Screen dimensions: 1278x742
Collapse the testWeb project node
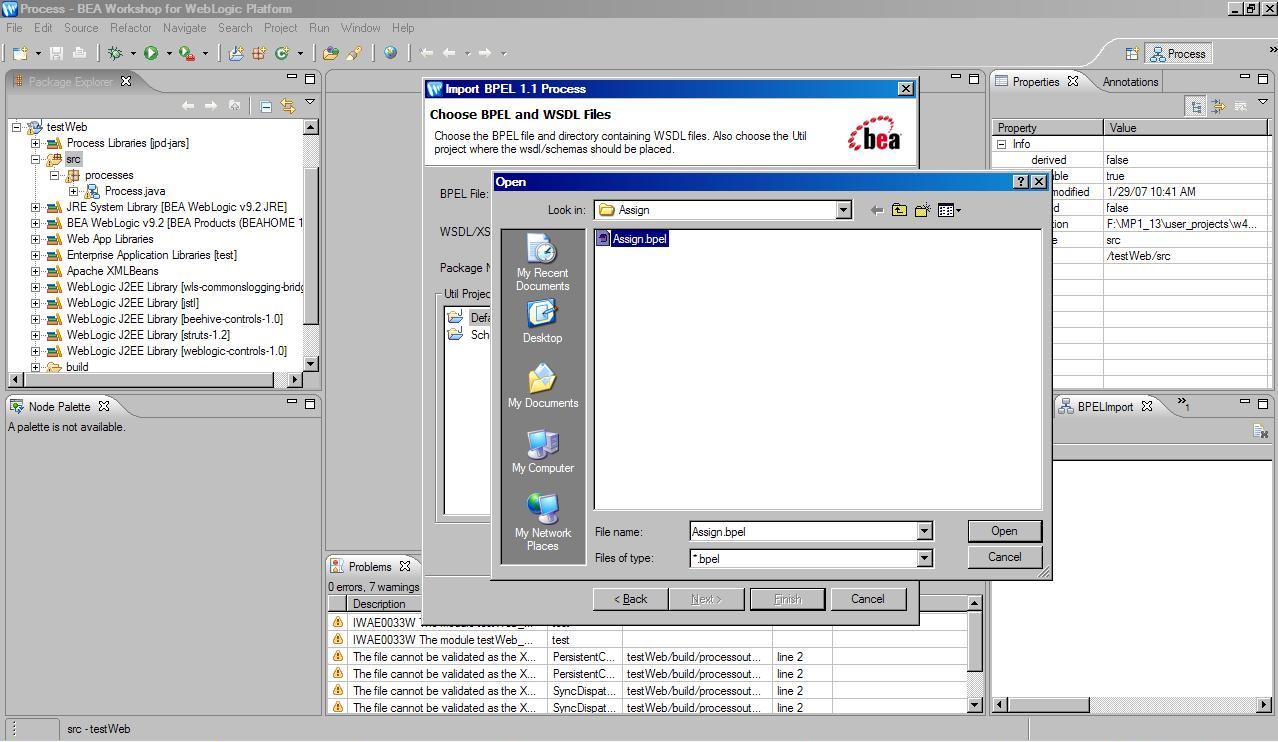tap(17, 127)
